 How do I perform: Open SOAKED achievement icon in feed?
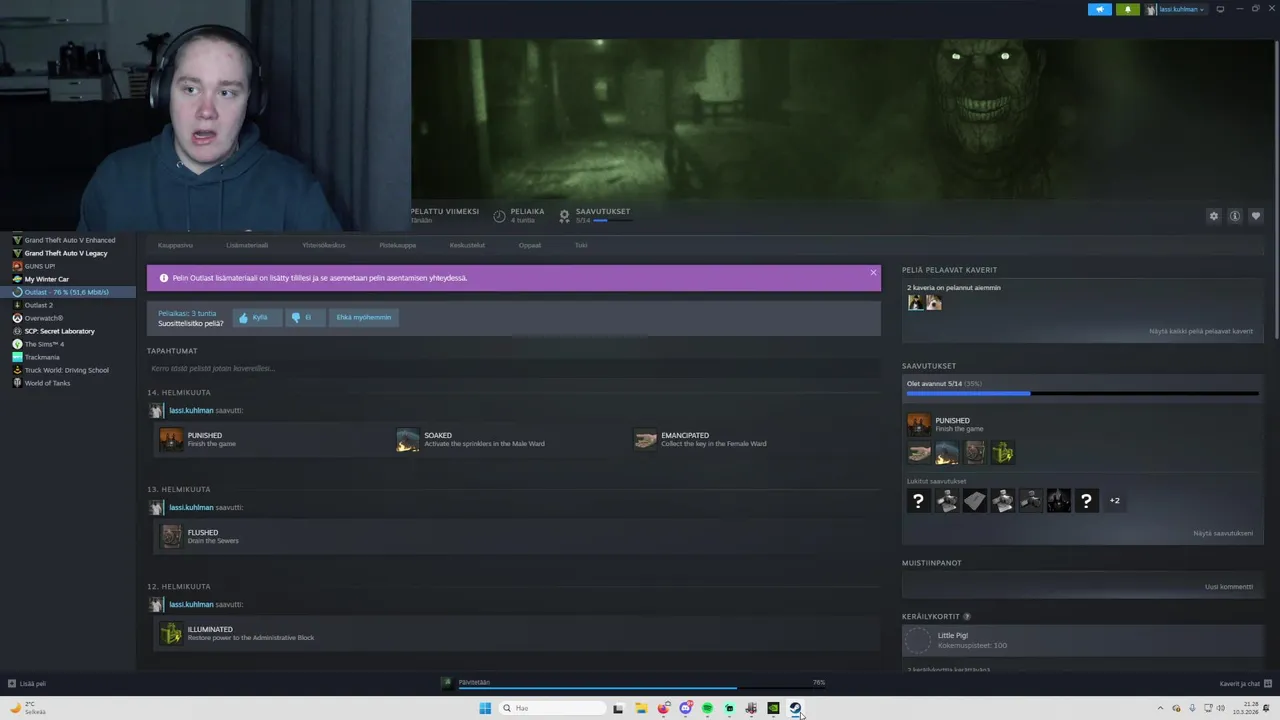(x=407, y=439)
